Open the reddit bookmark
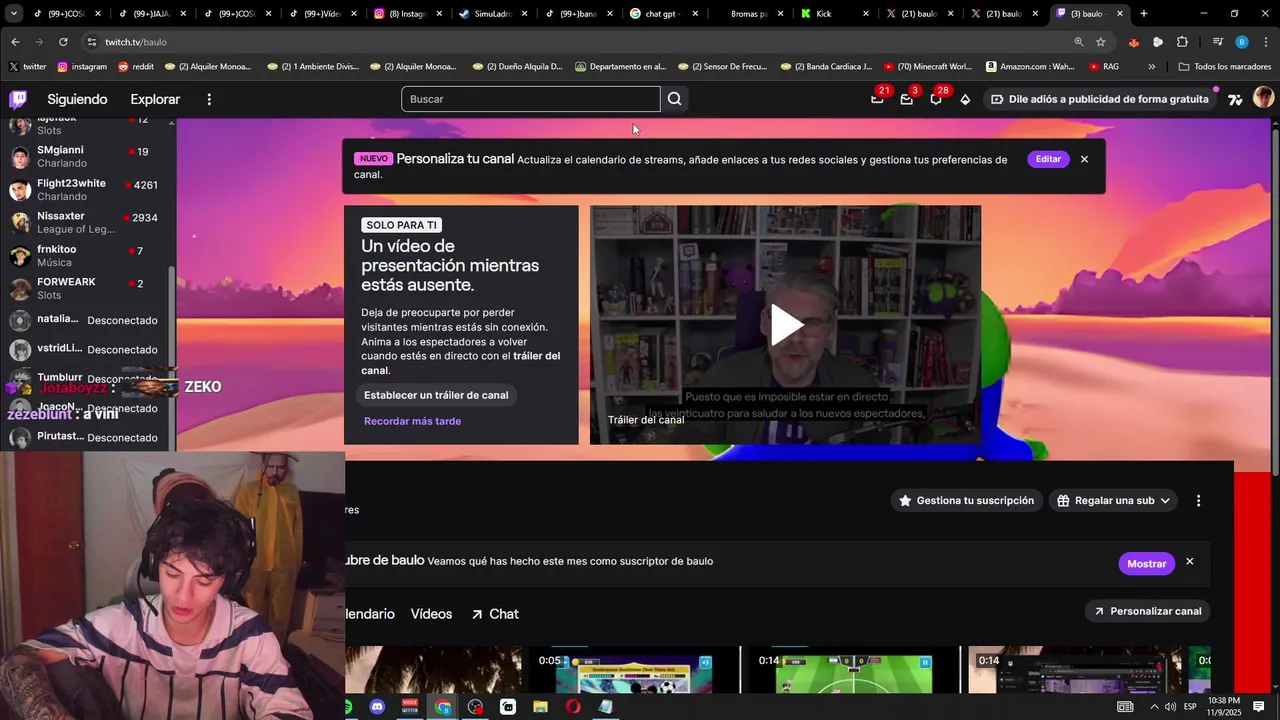This screenshot has height=720, width=1280. [136, 67]
